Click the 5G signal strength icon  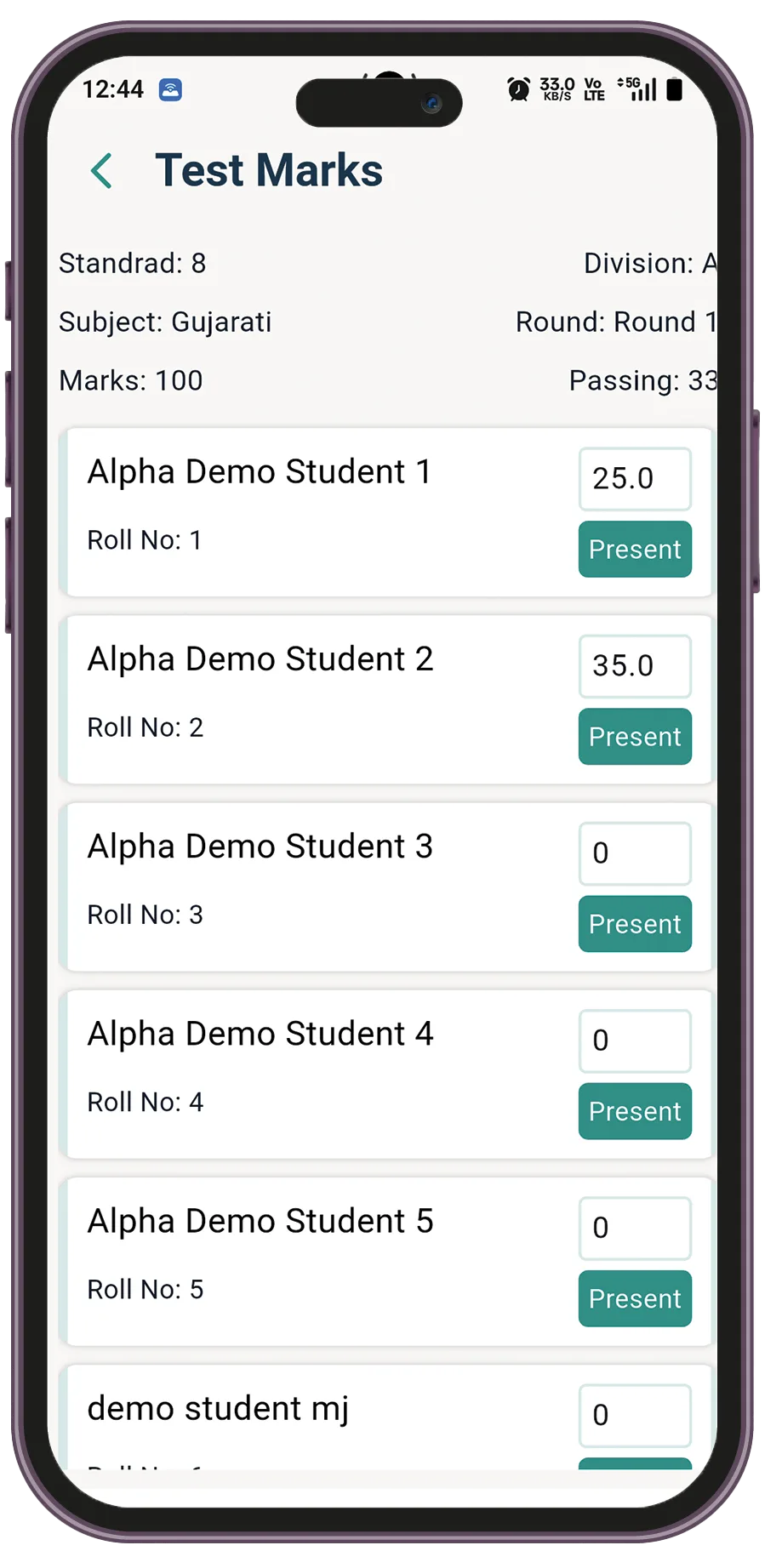[x=637, y=88]
